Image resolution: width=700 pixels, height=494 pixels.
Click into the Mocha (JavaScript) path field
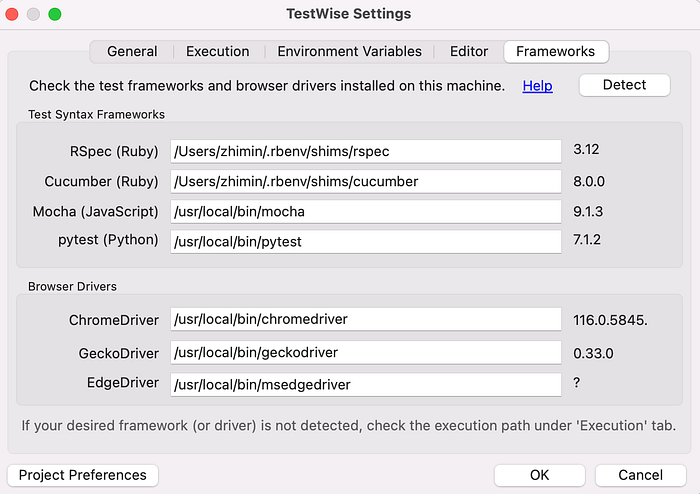point(366,211)
